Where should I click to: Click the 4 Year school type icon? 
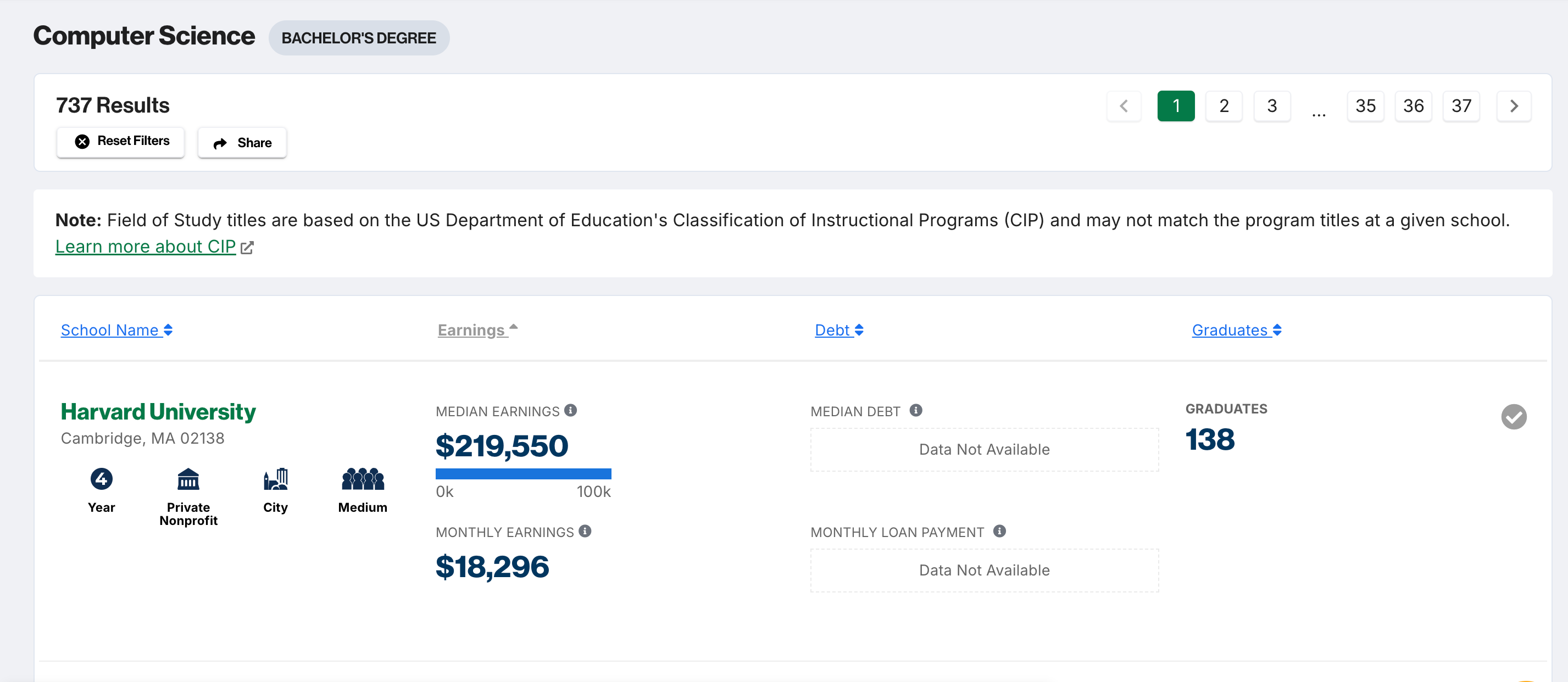coord(101,479)
